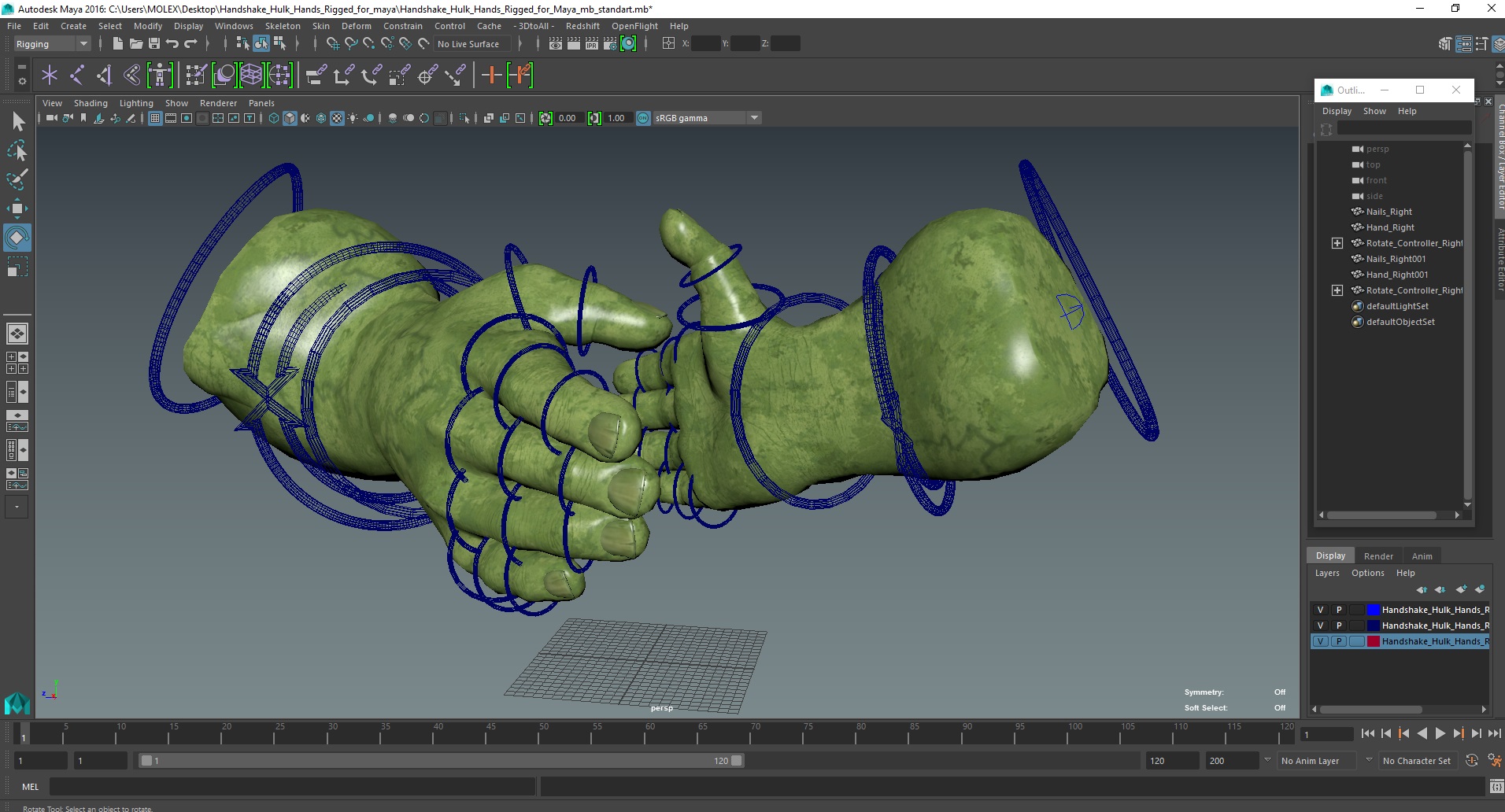
Task: Move selected layer up in list
Action: (1422, 589)
